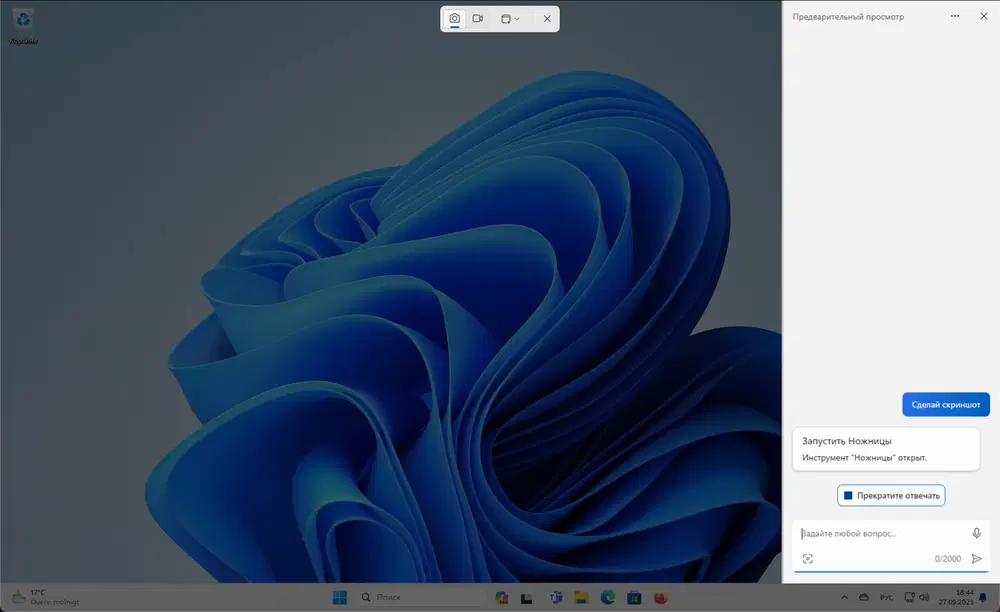This screenshot has height=612, width=1000.
Task: Expand hidden system tray icons chevron
Action: 844,597
